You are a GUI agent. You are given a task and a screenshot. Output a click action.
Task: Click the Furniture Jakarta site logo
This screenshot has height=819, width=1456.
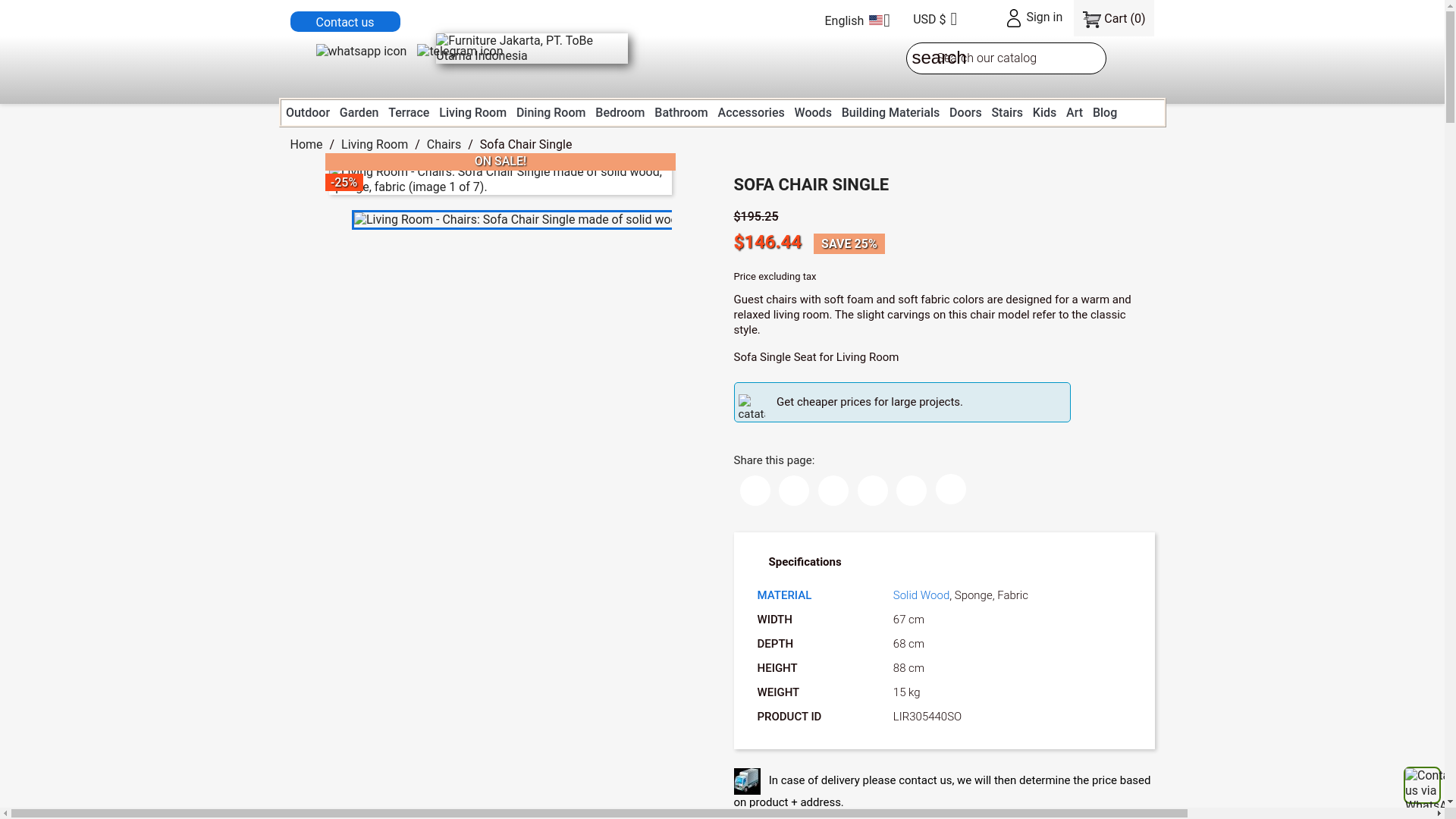532,49
